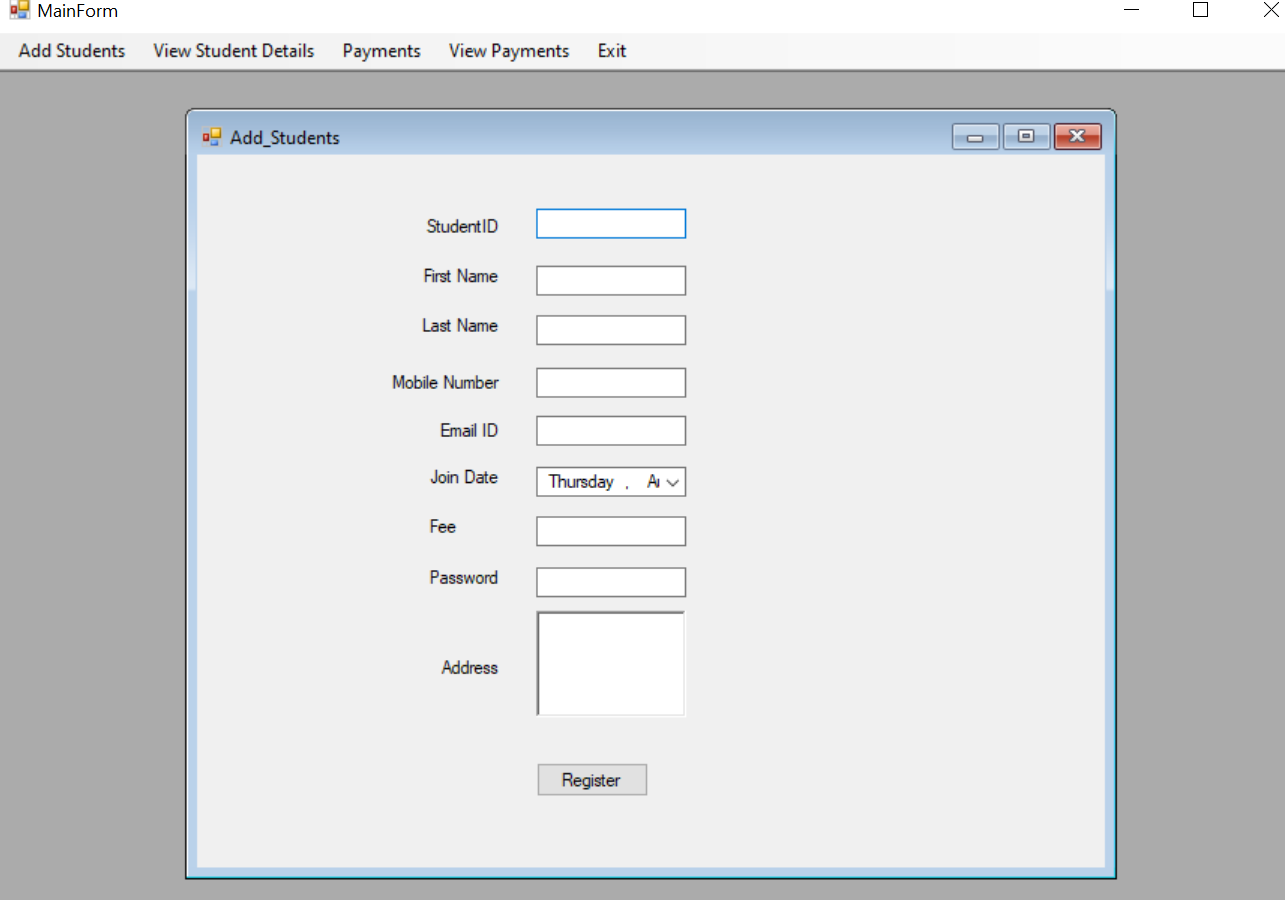The height and width of the screenshot is (900, 1285).
Task: Click the Fee text box
Action: [x=610, y=531]
